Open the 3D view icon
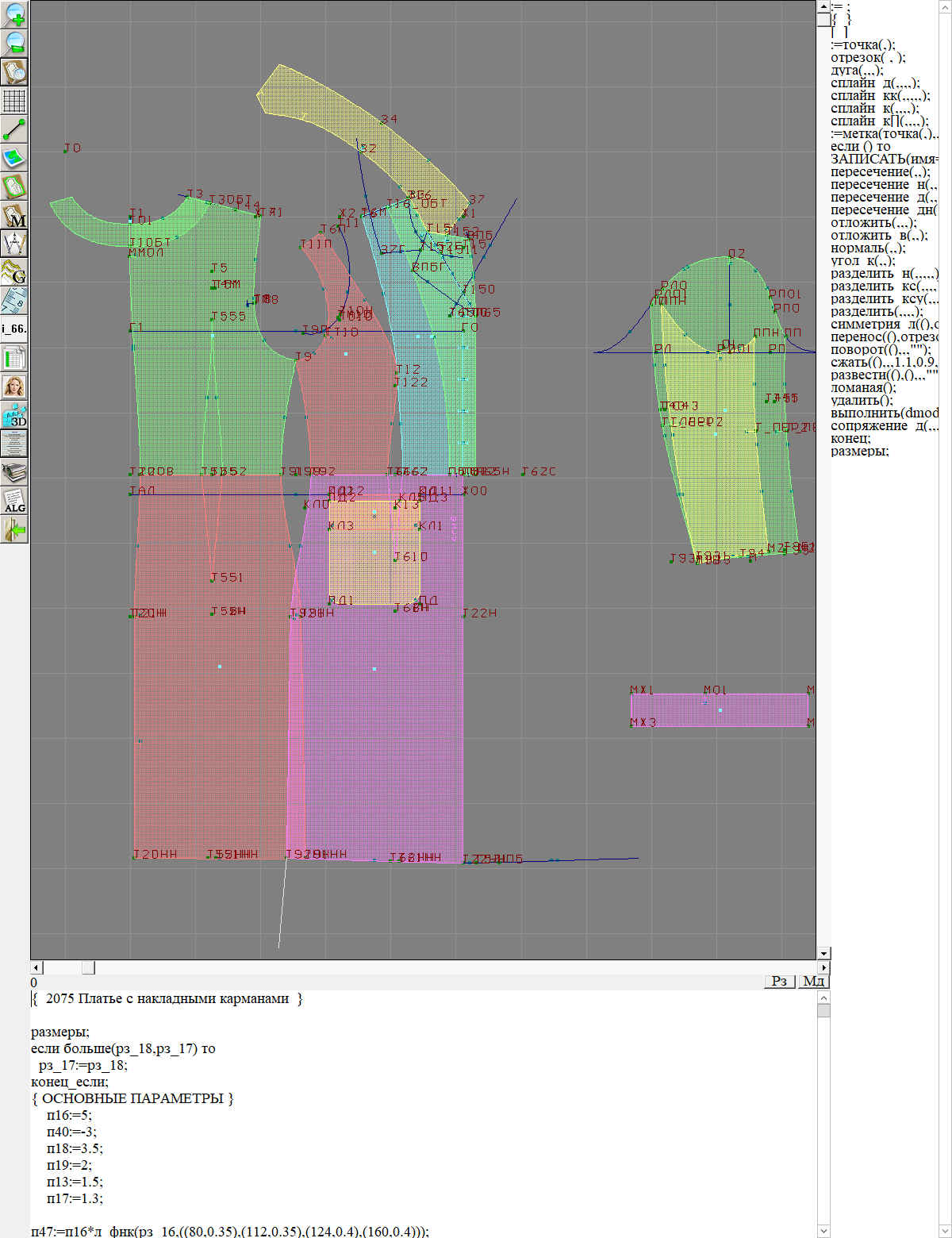 point(15,415)
